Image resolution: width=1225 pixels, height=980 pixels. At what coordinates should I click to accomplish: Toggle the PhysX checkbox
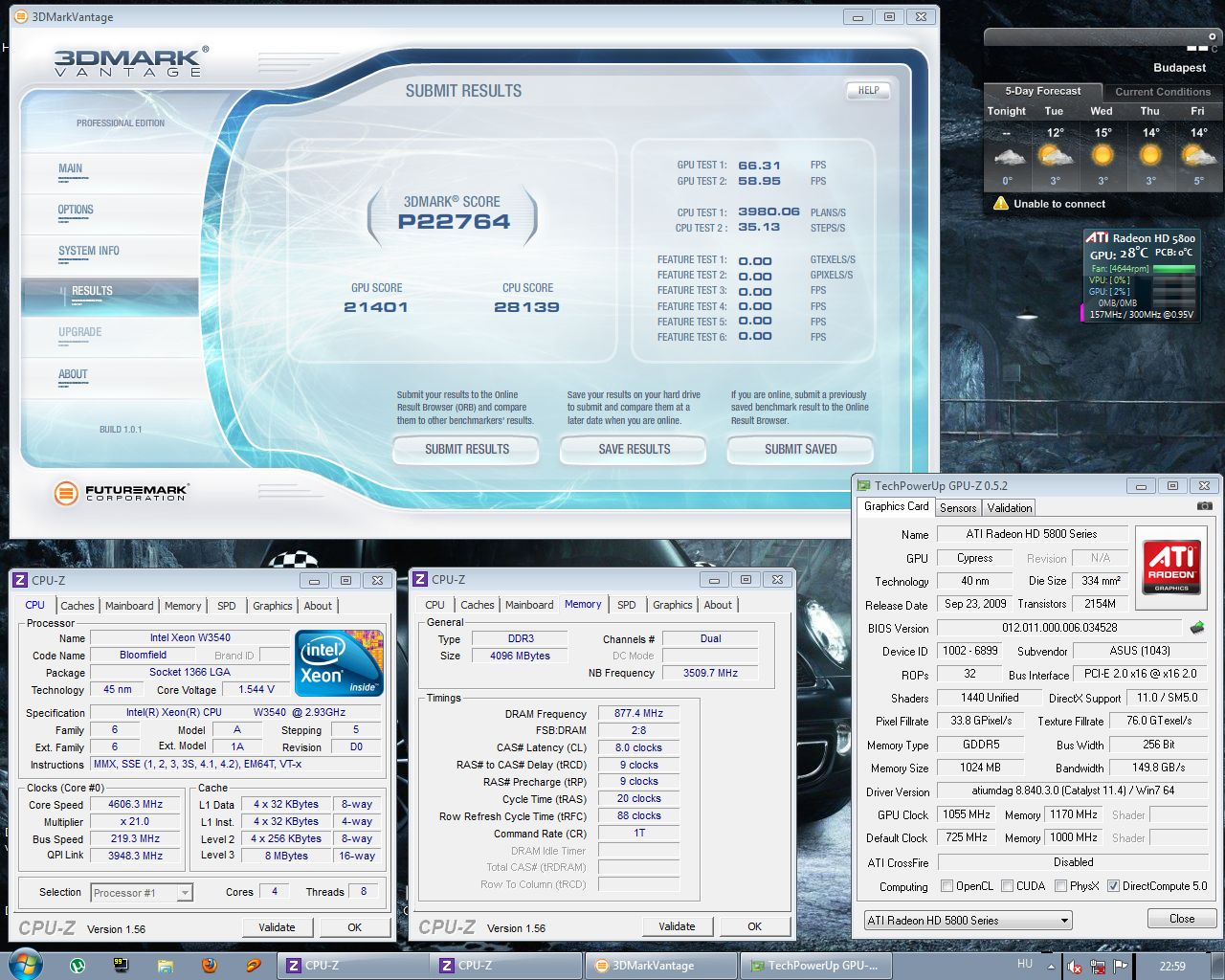click(x=1060, y=886)
